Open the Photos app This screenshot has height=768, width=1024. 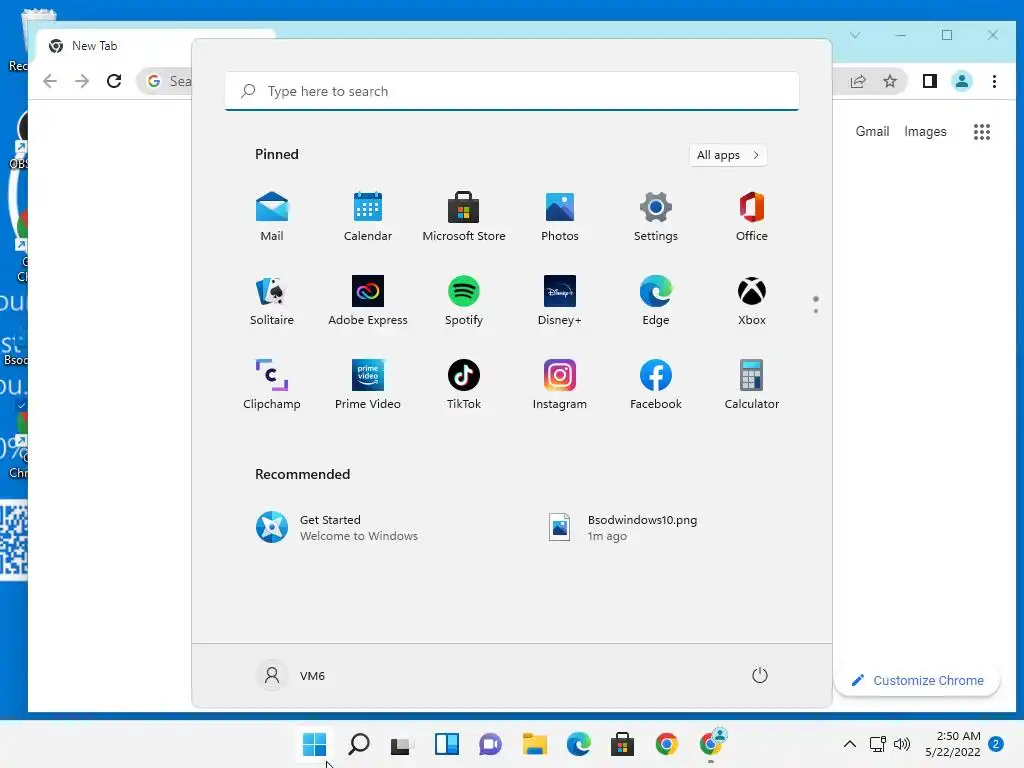point(560,217)
